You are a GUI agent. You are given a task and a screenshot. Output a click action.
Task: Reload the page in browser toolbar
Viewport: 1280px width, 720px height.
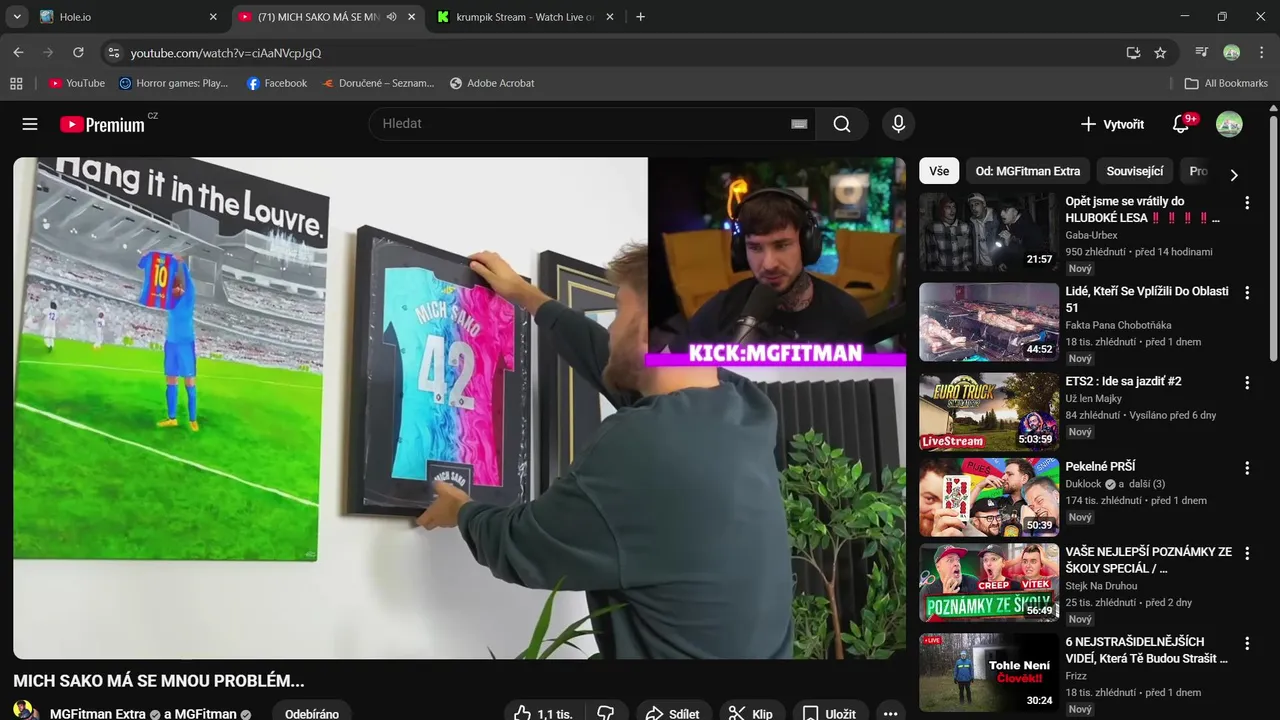(x=78, y=52)
